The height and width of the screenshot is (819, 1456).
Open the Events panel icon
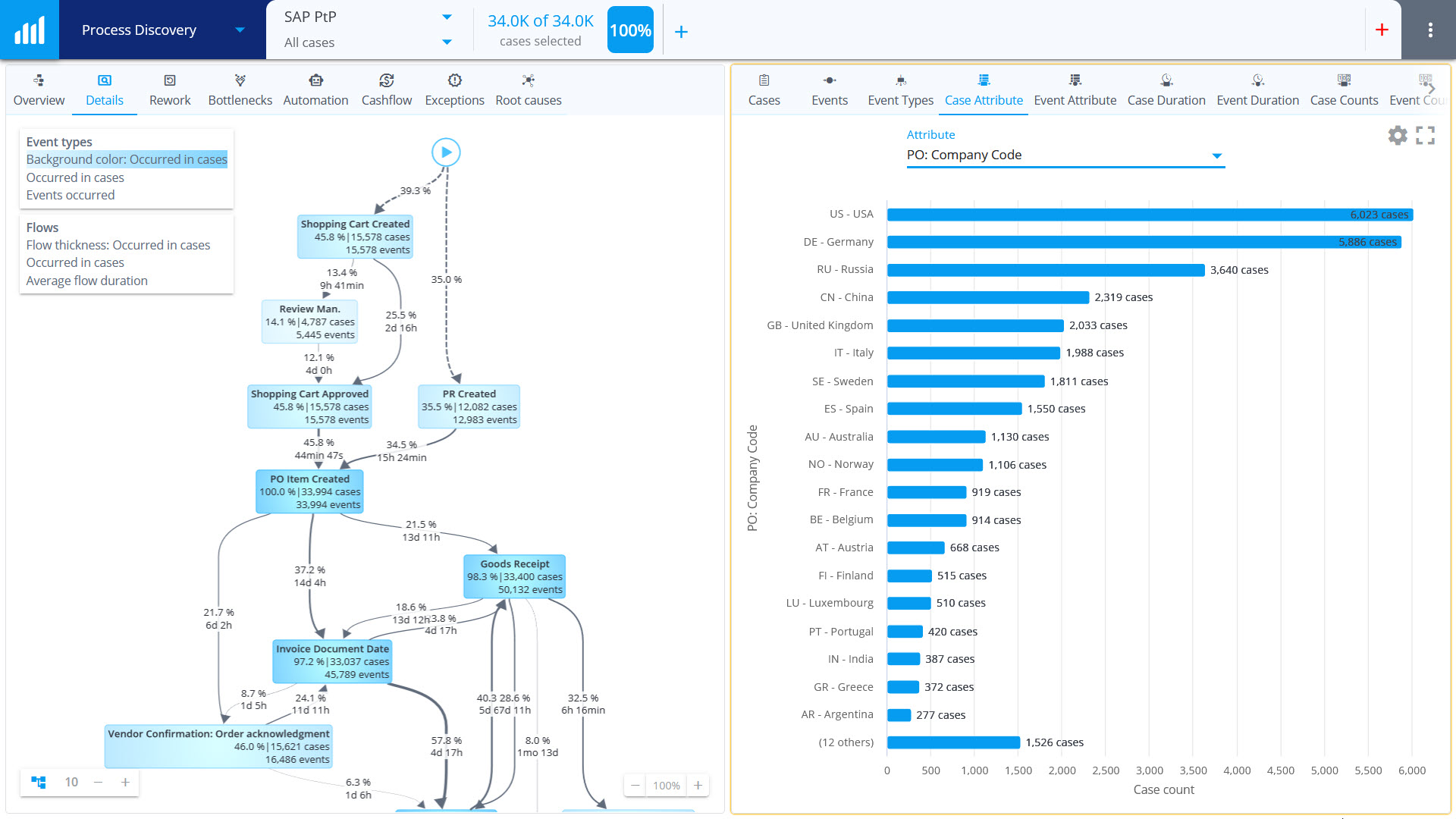(830, 80)
